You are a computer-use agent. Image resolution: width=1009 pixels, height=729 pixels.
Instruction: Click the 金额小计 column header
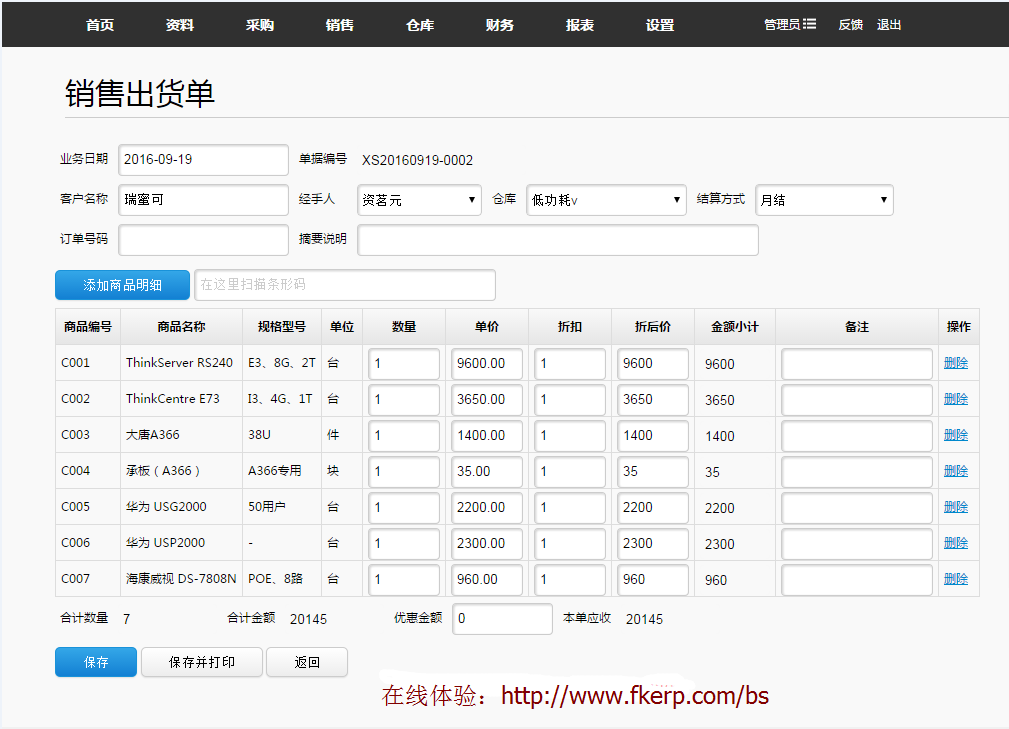[x=735, y=327]
